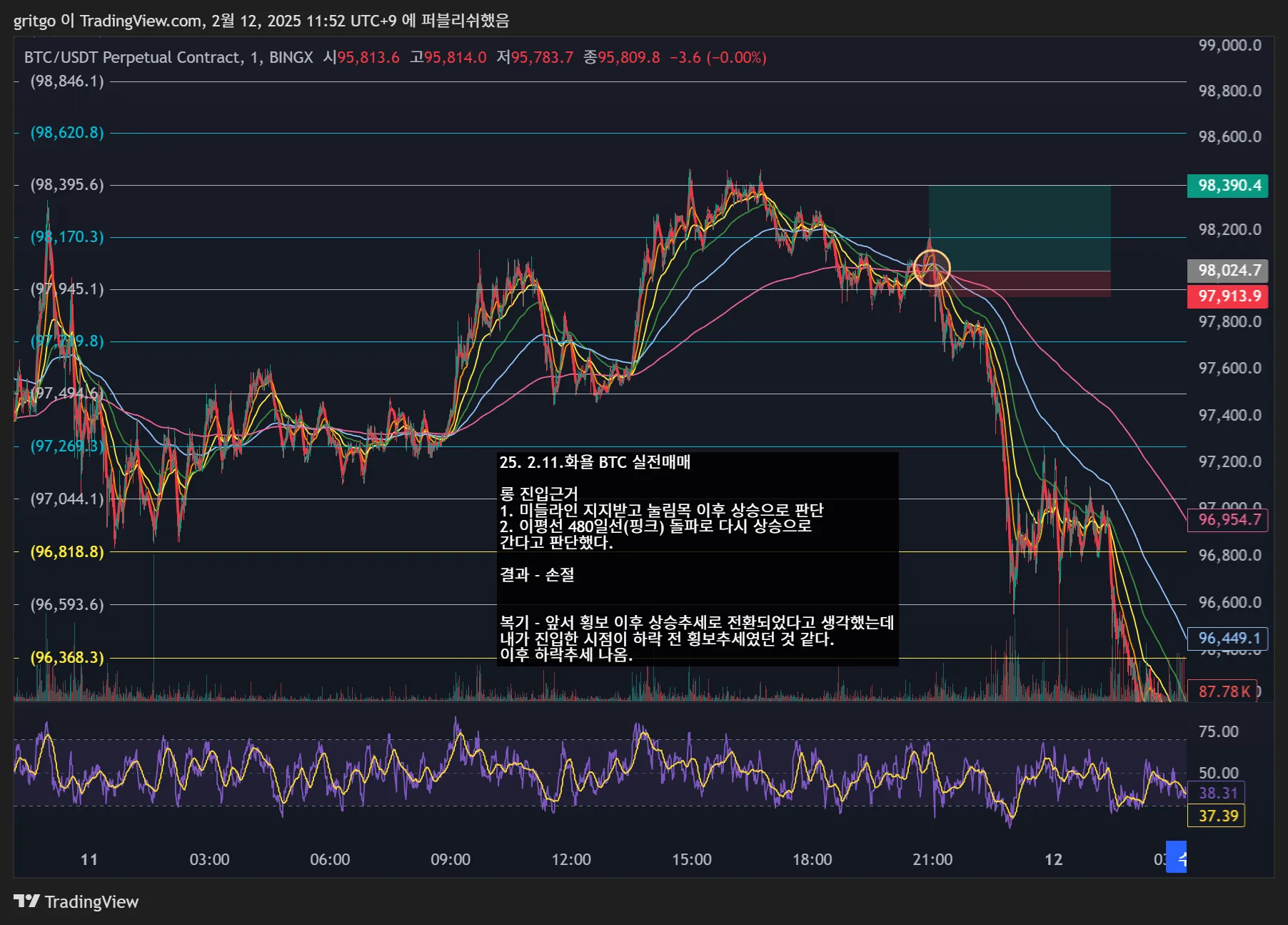Click the blue current-time marker on time axis
1288x925 pixels.
[1177, 858]
